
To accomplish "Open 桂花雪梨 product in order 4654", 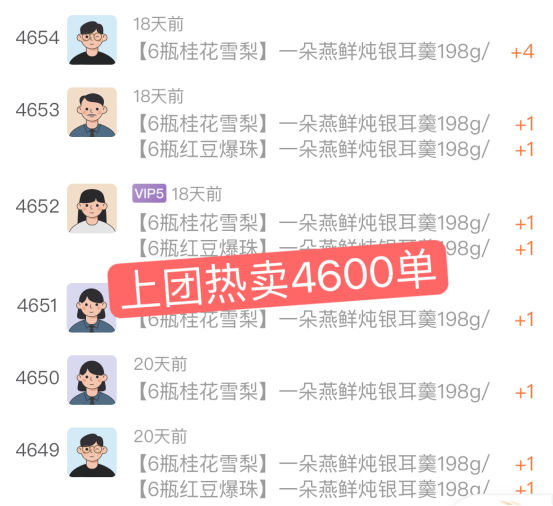I will (x=313, y=52).
